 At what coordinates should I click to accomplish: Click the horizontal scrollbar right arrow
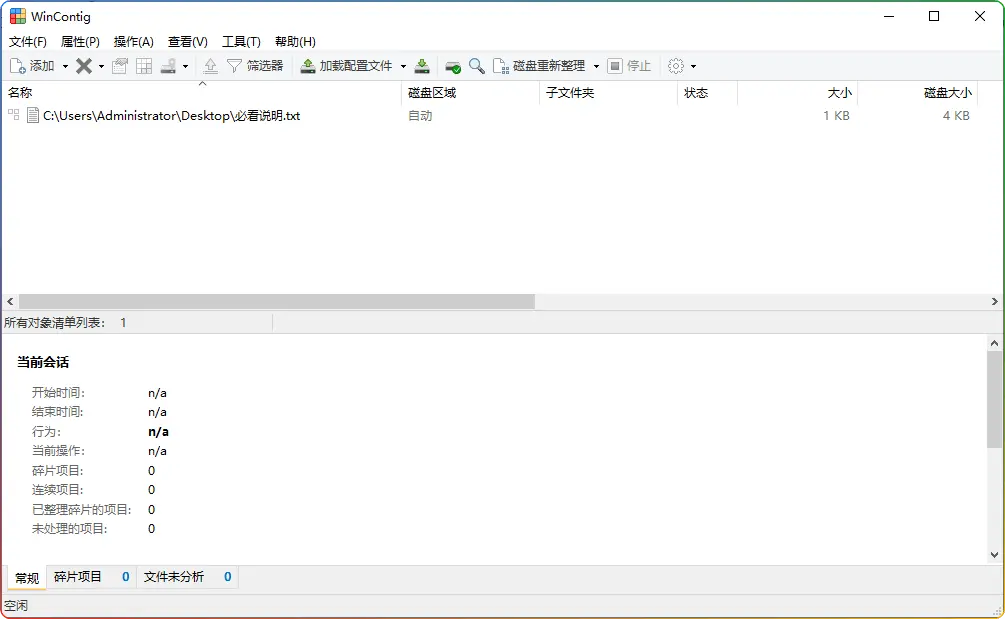click(995, 301)
